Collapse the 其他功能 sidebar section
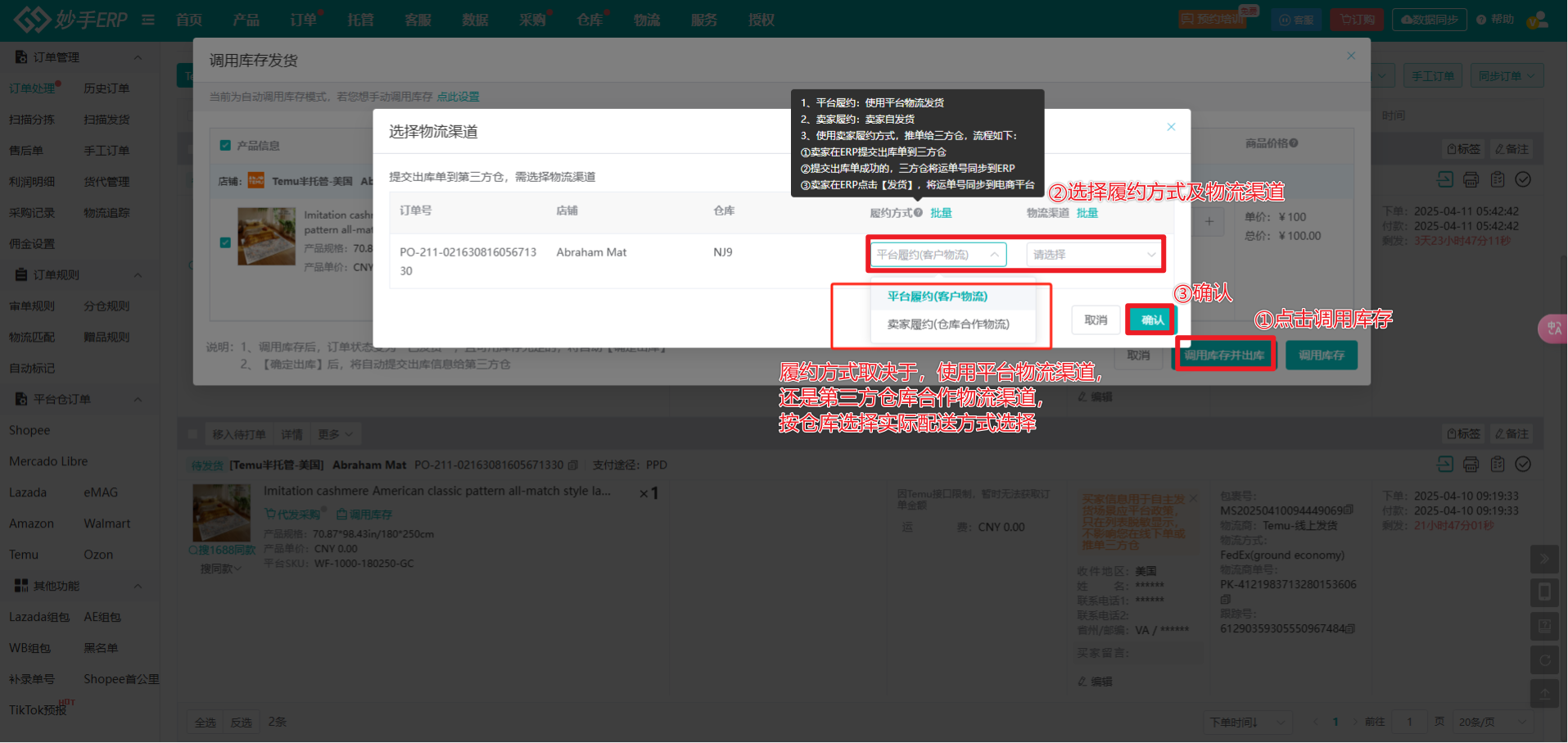The width and height of the screenshot is (1568, 743). 138,587
